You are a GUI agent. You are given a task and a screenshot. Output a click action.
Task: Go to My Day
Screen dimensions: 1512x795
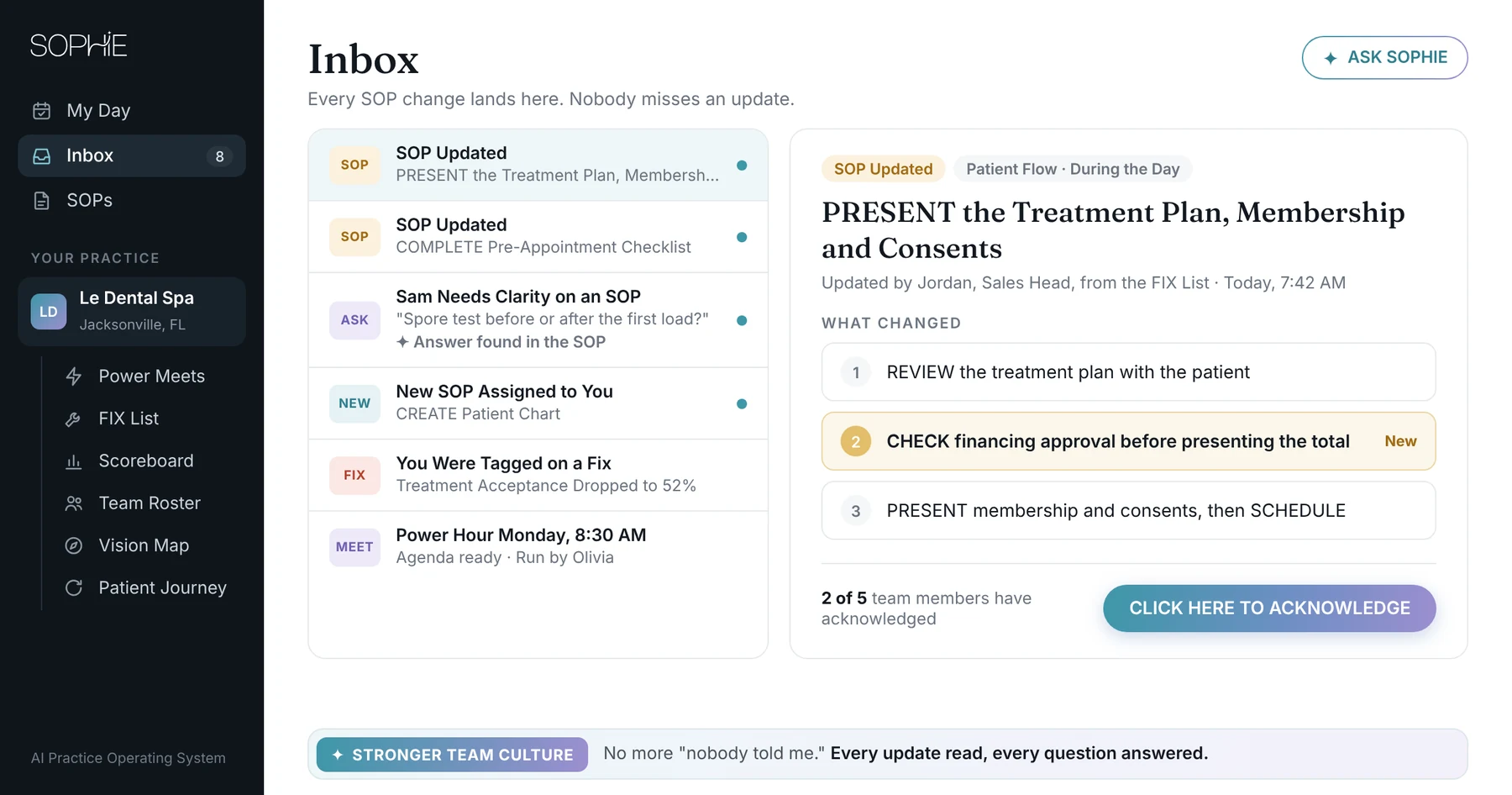(x=132, y=111)
